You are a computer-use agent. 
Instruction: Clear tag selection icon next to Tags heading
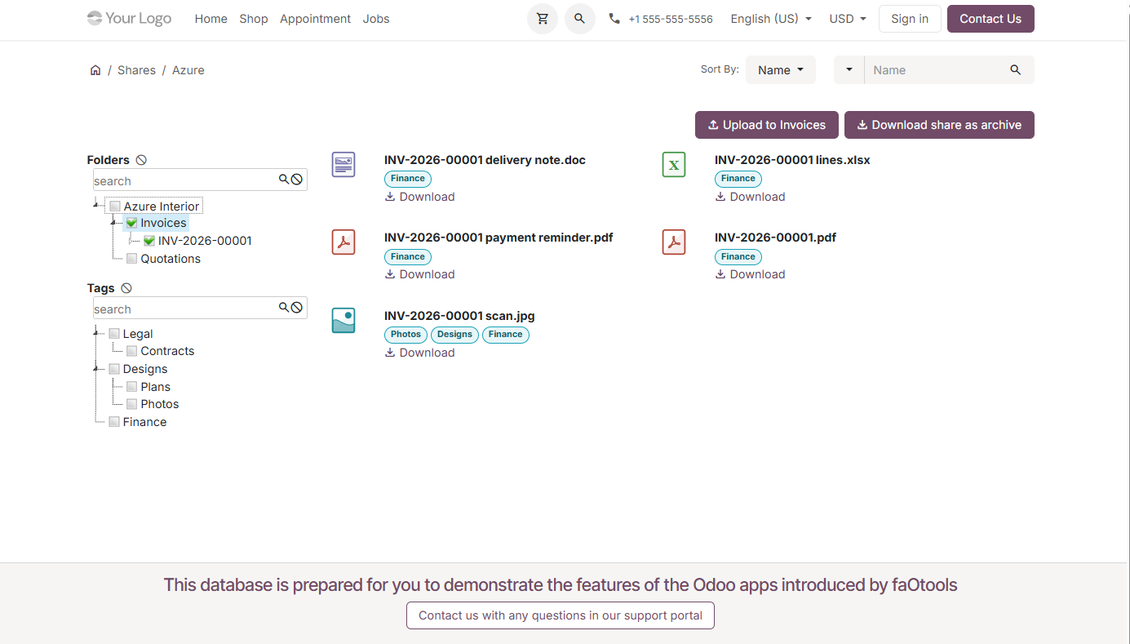point(126,288)
